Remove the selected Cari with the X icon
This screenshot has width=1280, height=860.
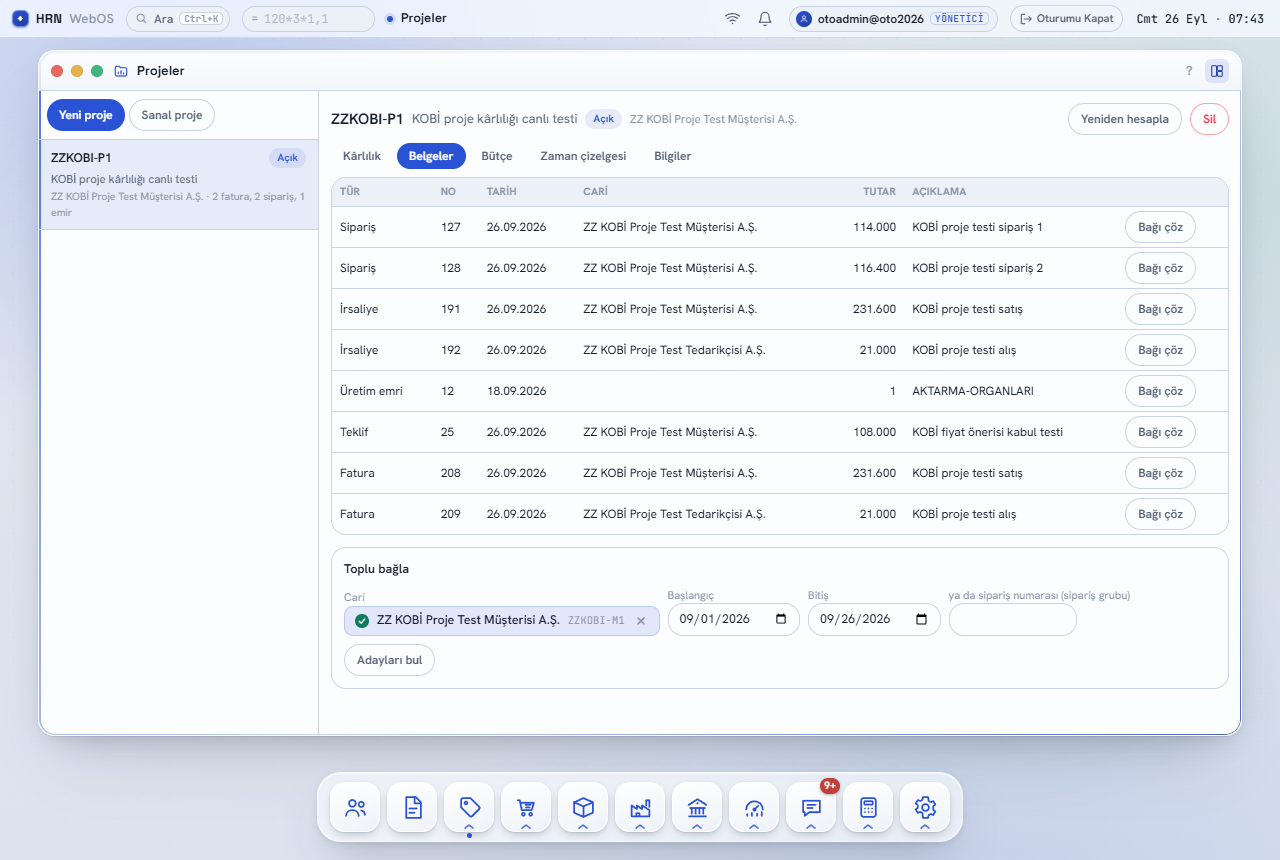point(641,621)
